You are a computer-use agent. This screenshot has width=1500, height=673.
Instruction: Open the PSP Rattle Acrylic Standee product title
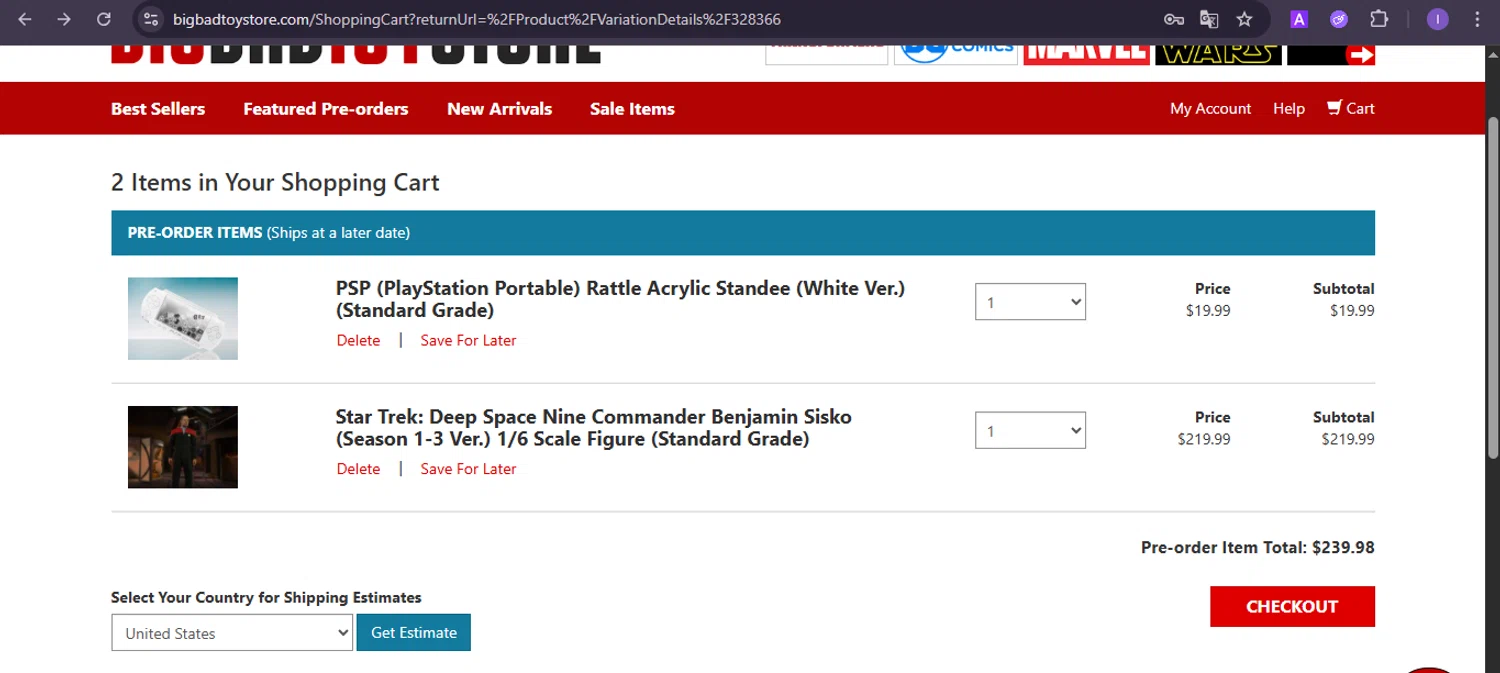(x=620, y=299)
